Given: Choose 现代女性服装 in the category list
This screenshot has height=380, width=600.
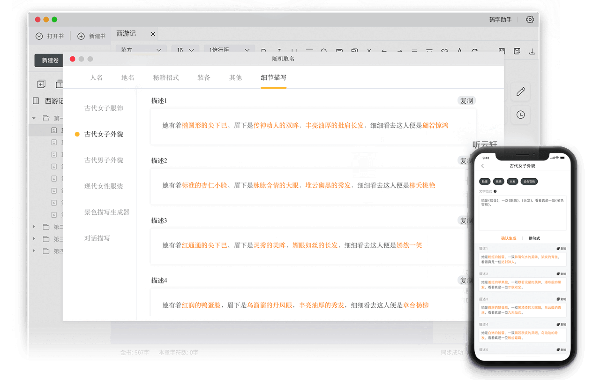Looking at the screenshot, I should pyautogui.click(x=104, y=186).
